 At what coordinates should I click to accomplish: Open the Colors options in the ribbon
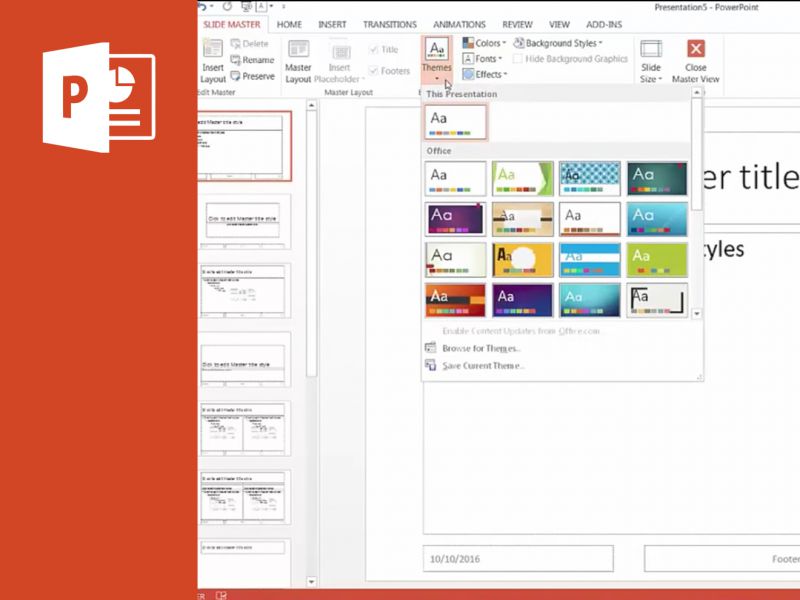pyautogui.click(x=485, y=43)
